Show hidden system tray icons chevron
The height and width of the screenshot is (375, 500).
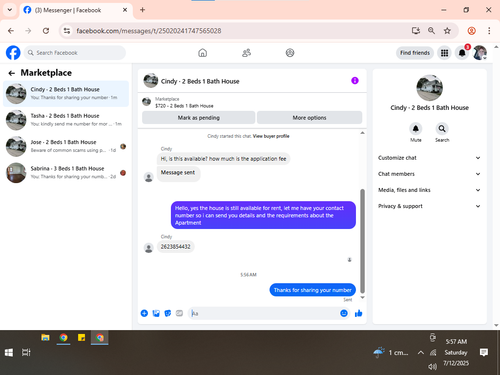click(x=421, y=352)
